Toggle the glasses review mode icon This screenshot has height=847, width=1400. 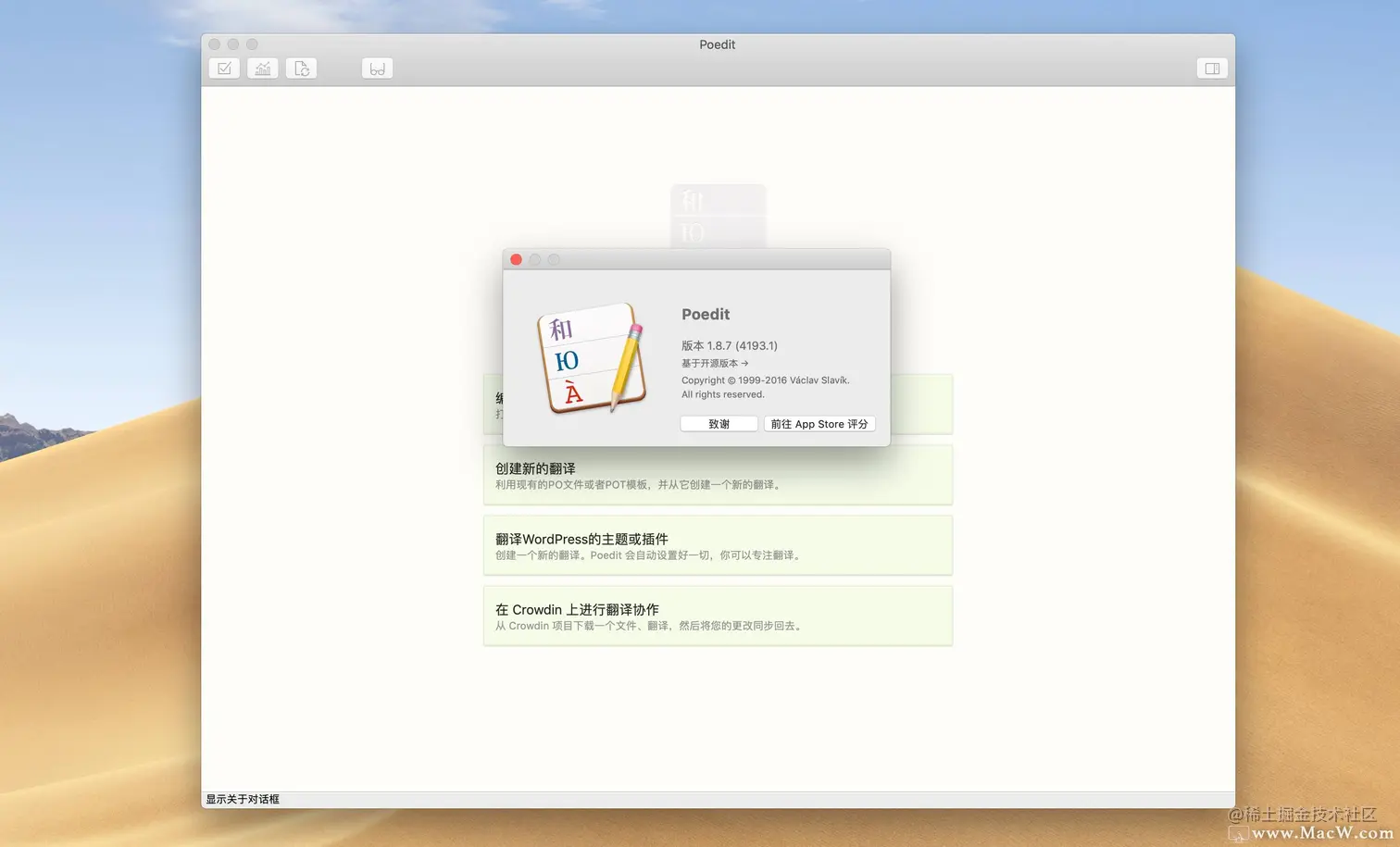[378, 69]
